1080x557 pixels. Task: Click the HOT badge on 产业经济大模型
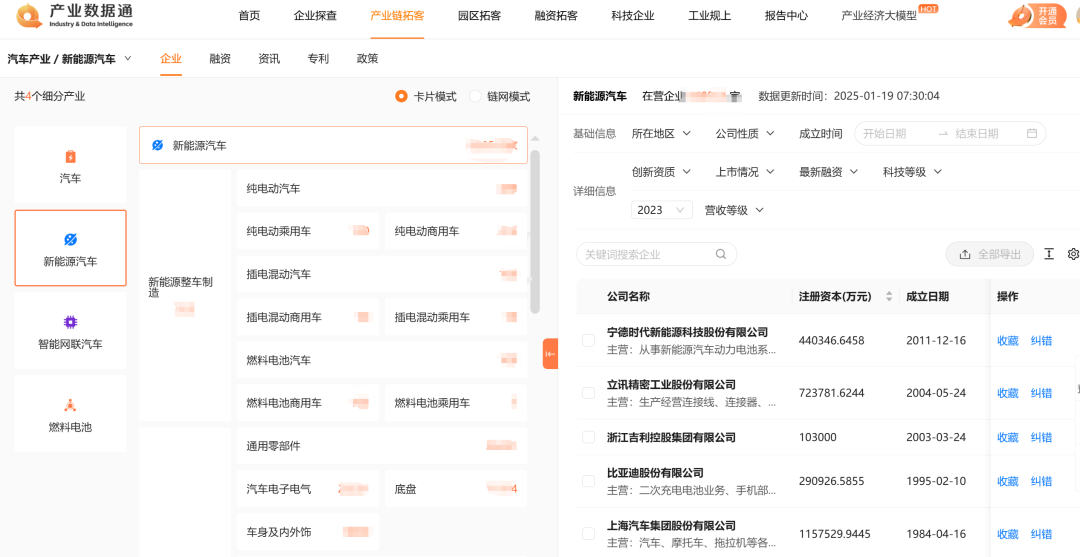tap(928, 9)
